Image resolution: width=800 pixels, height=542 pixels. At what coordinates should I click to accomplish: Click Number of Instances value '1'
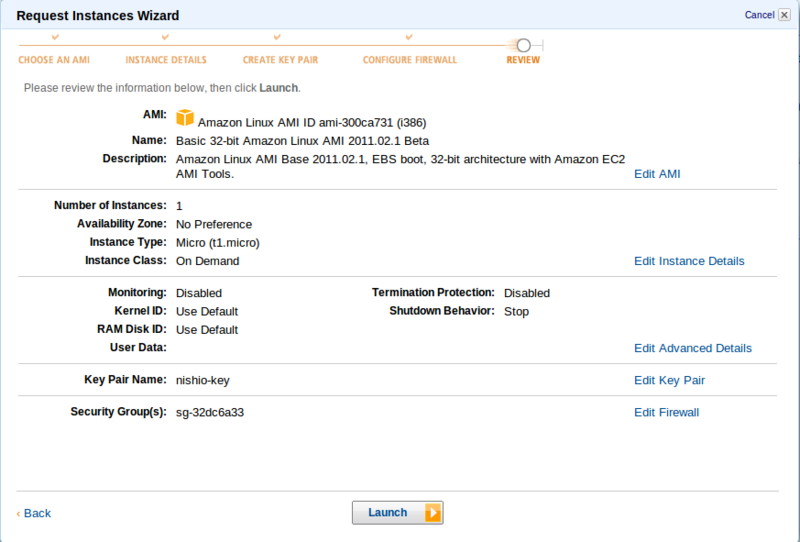tap(179, 206)
